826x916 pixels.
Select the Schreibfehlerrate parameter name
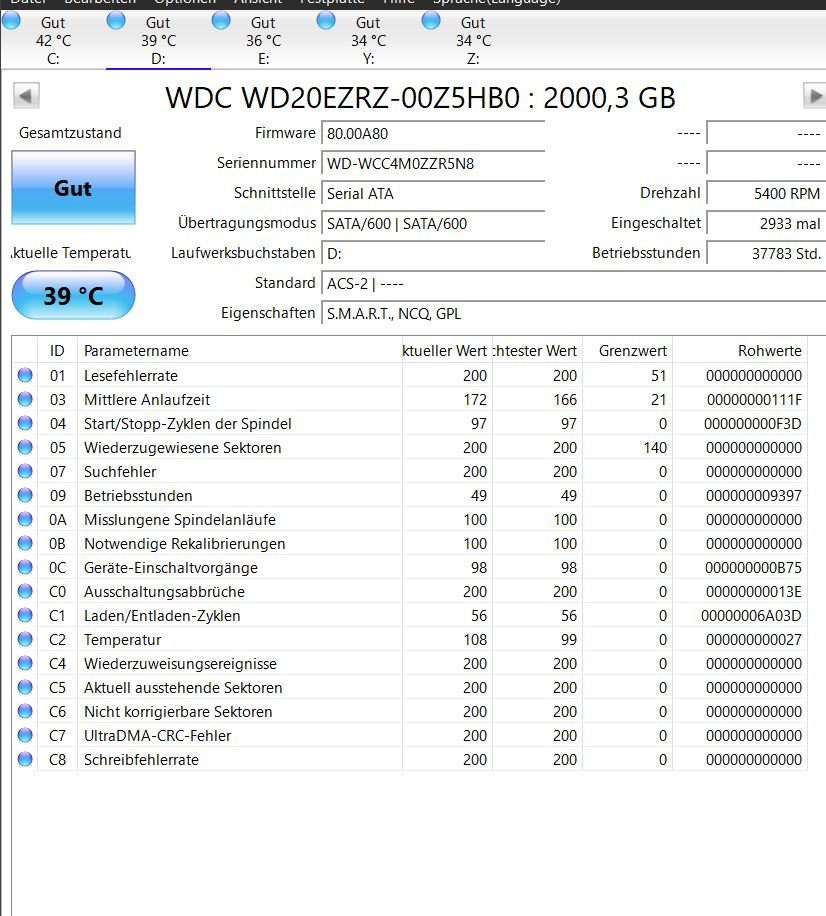tap(141, 759)
